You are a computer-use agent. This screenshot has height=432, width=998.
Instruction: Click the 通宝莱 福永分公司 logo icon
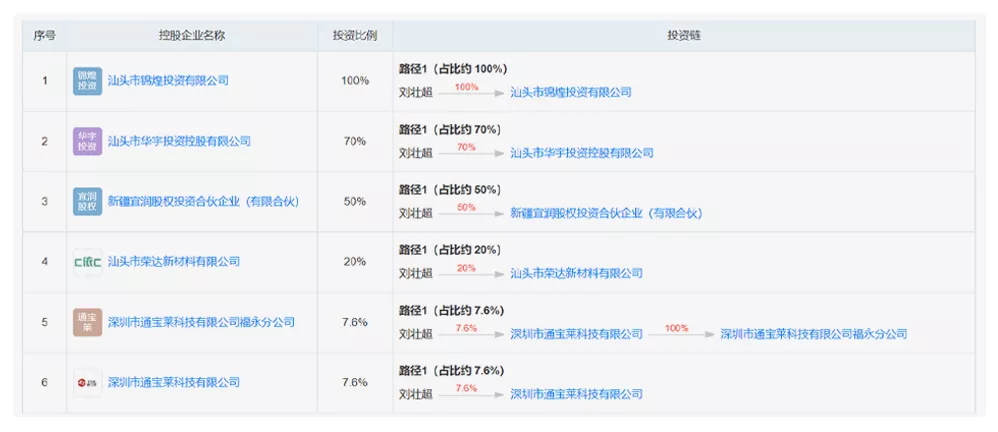tap(87, 322)
